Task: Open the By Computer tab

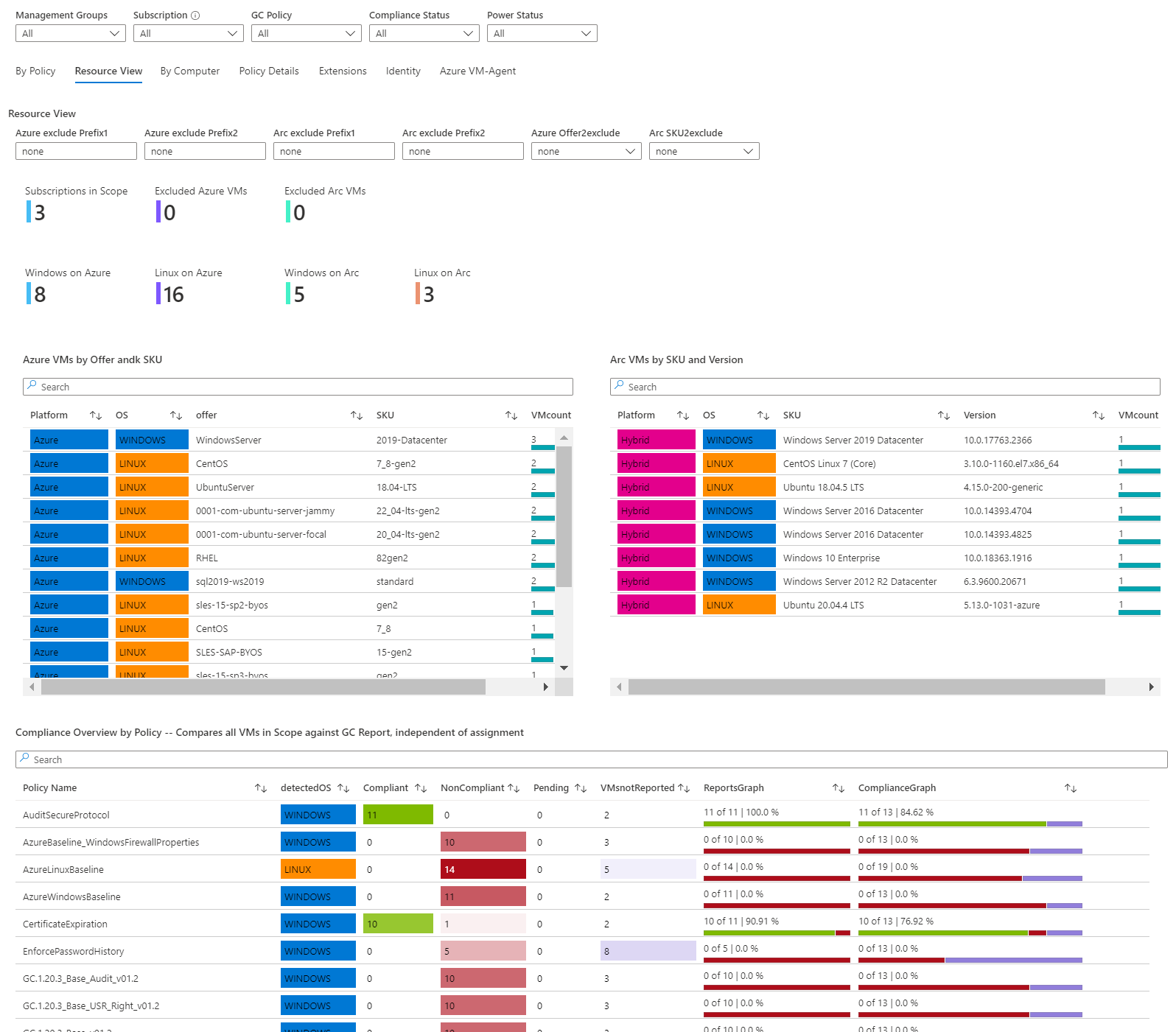Action: click(x=190, y=71)
